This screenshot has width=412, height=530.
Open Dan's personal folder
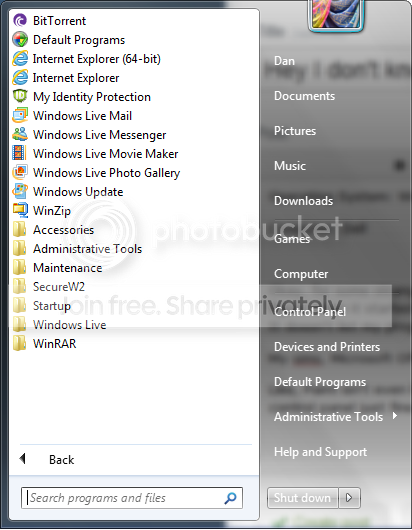pos(284,61)
